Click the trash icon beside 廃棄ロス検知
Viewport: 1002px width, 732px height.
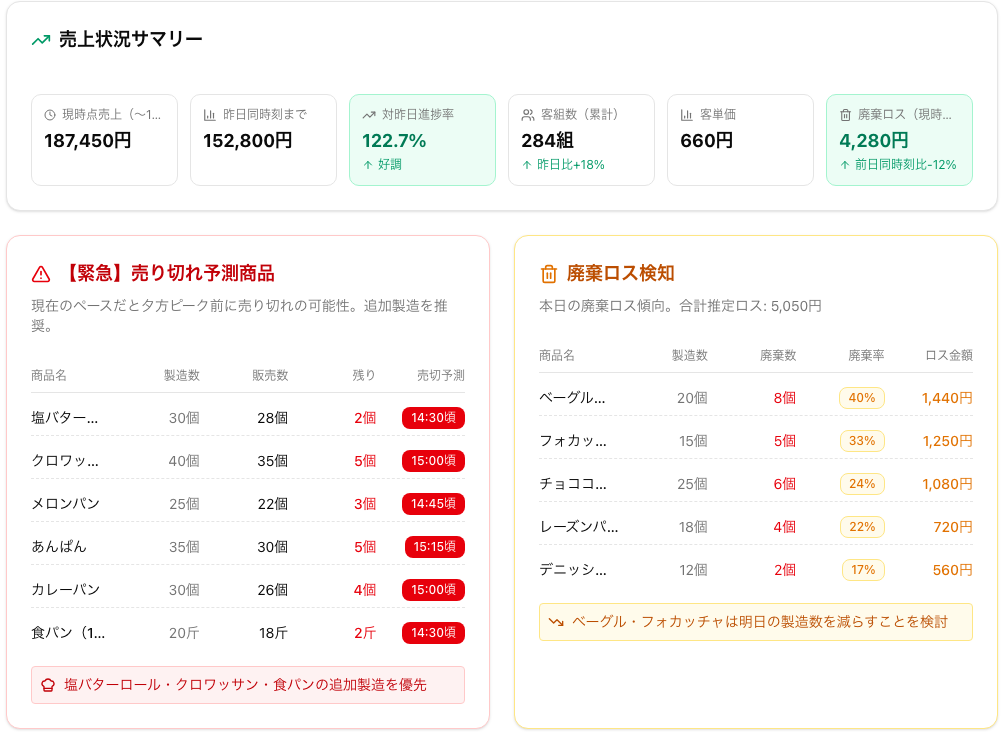(546, 273)
